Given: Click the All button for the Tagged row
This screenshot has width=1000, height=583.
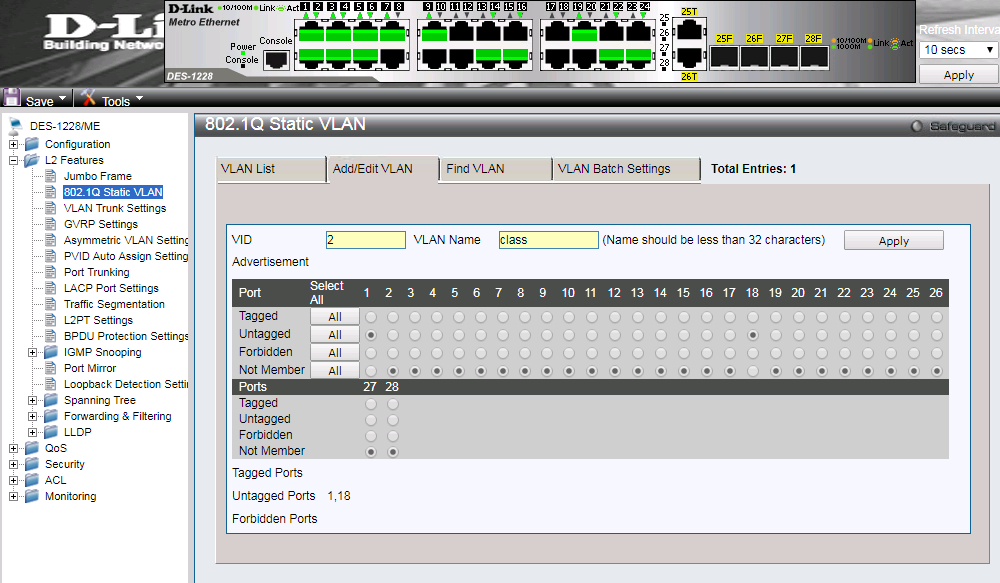Looking at the screenshot, I should pos(335,316).
